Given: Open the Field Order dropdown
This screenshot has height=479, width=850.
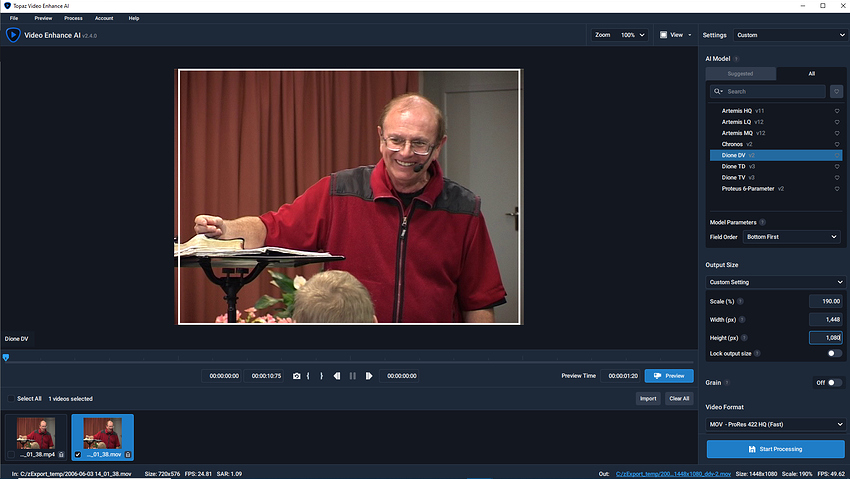Looking at the screenshot, I should pyautogui.click(x=791, y=237).
